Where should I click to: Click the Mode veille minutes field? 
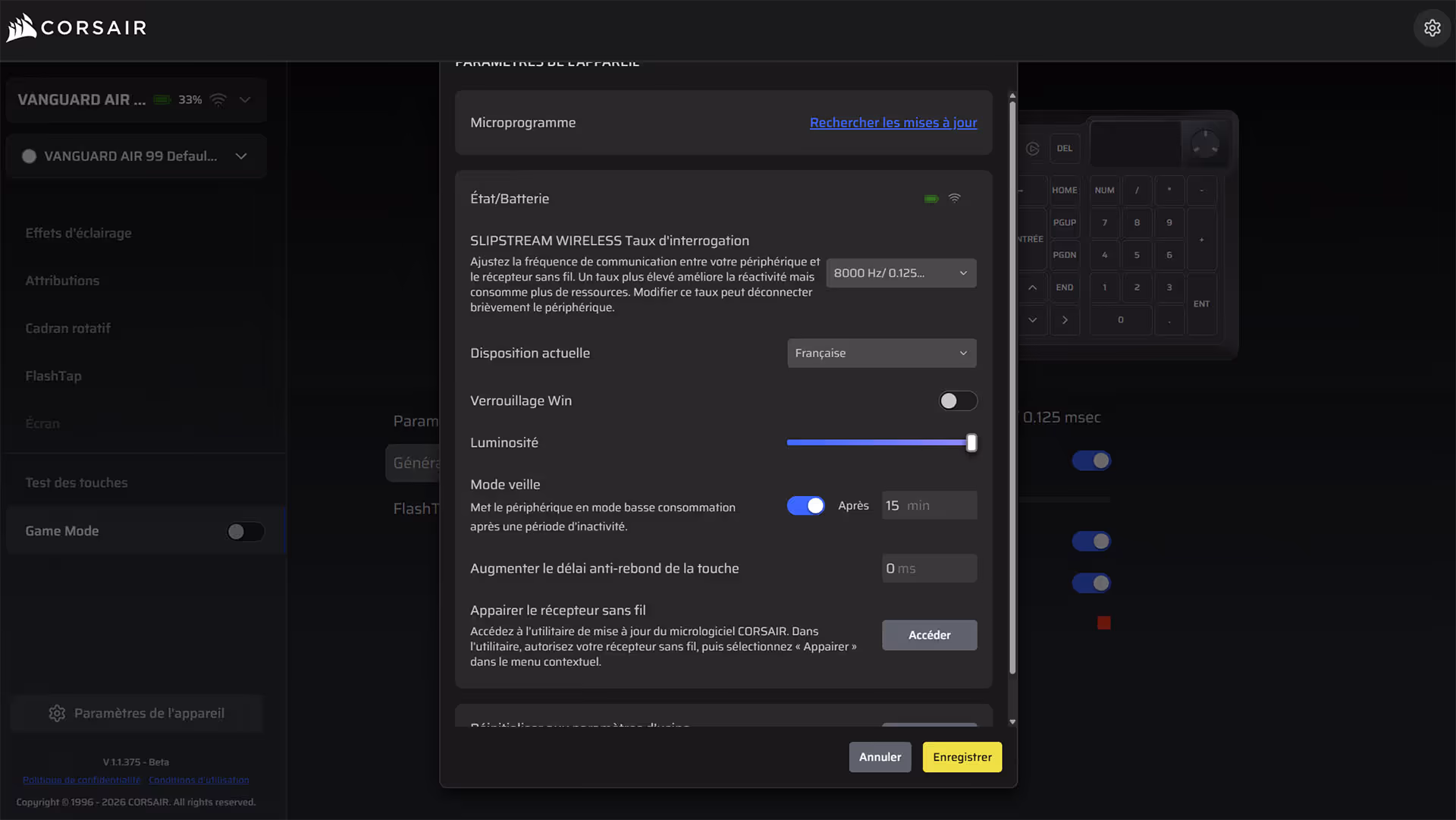pyautogui.click(x=930, y=506)
